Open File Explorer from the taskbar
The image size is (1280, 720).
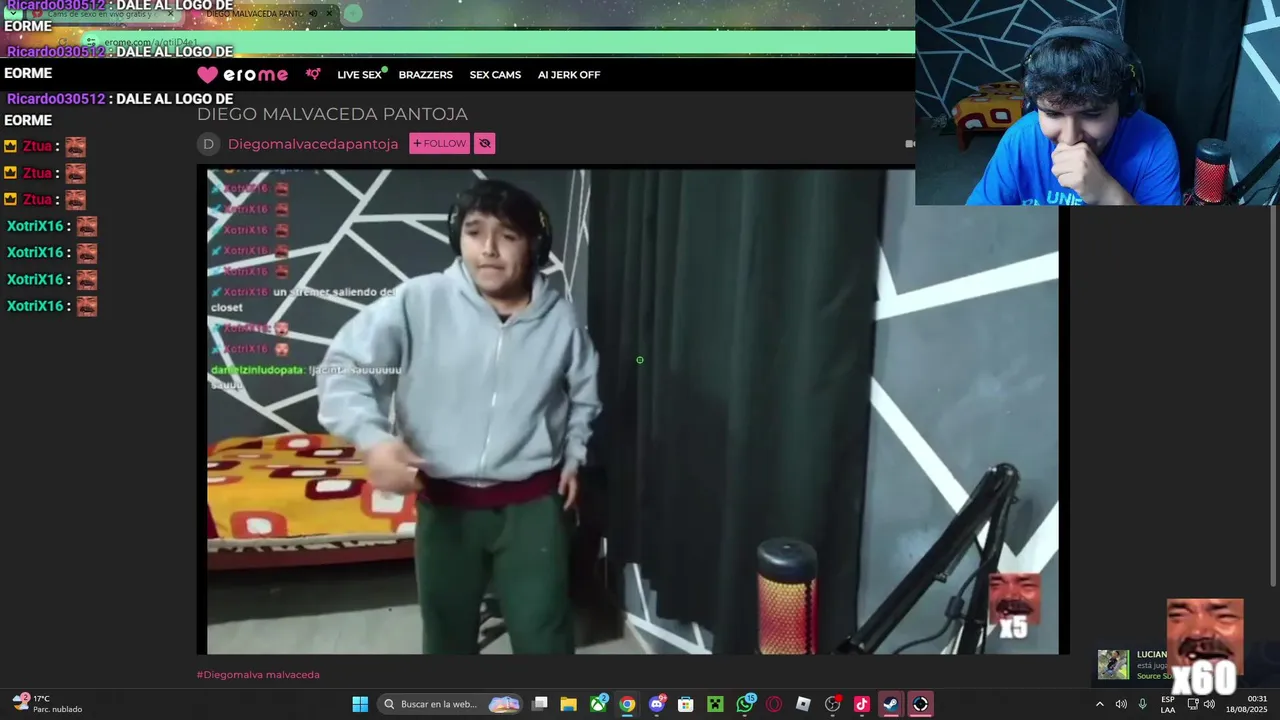click(568, 704)
